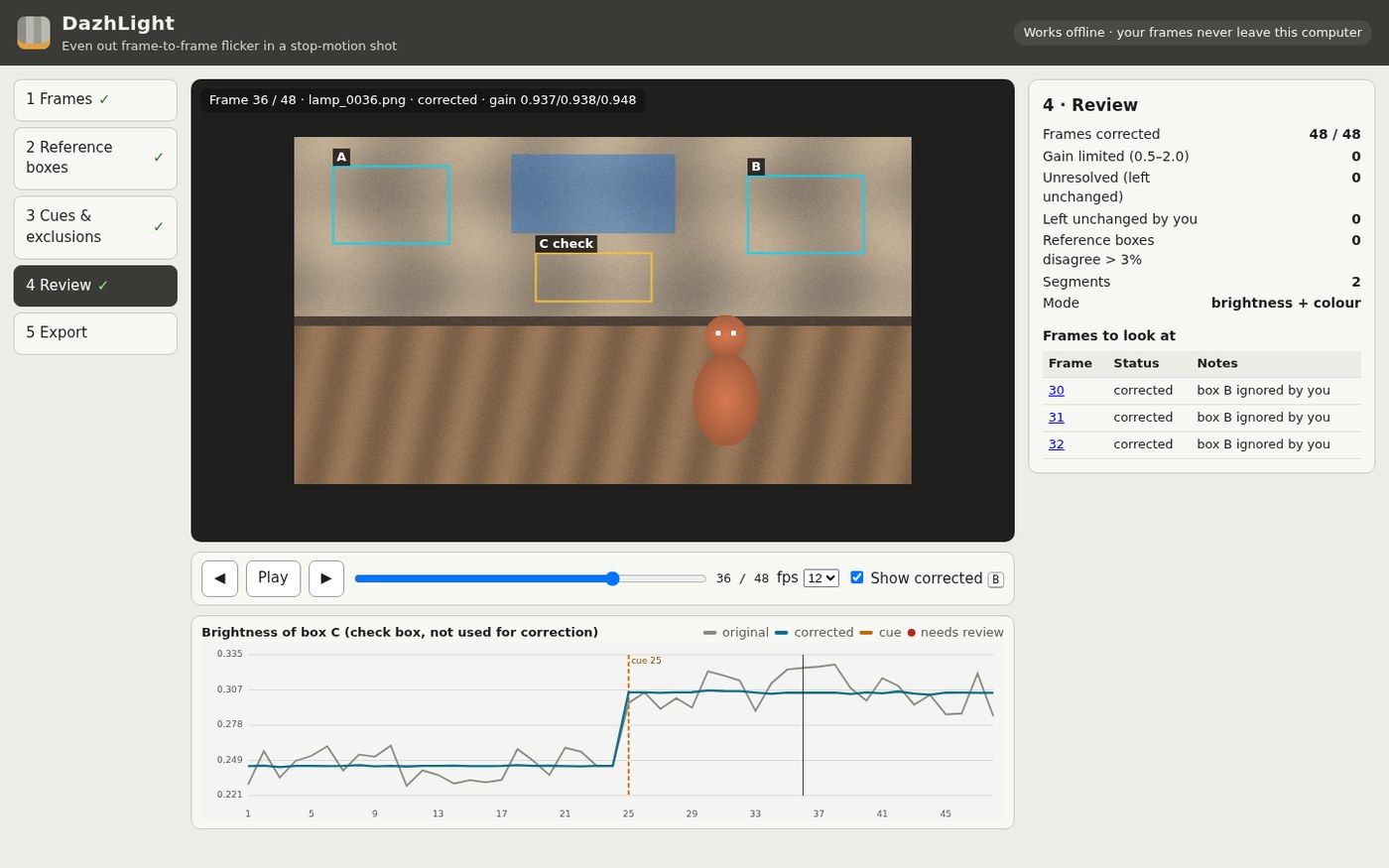Screen dimensions: 1389x868
Task: Click the "Works offline" notice badge
Action: coord(1193,33)
